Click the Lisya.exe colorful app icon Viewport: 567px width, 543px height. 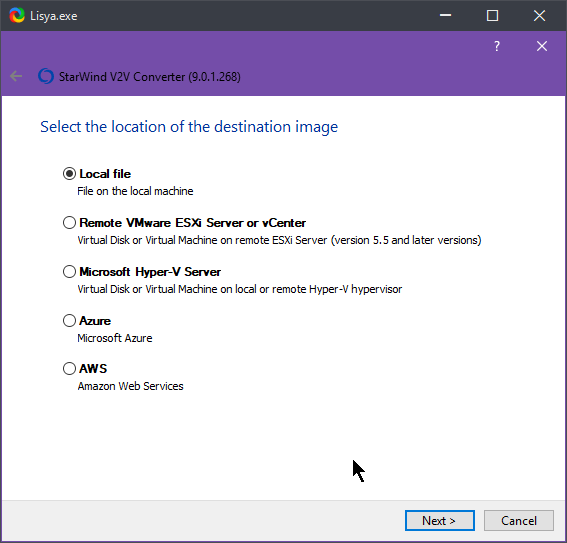point(17,16)
